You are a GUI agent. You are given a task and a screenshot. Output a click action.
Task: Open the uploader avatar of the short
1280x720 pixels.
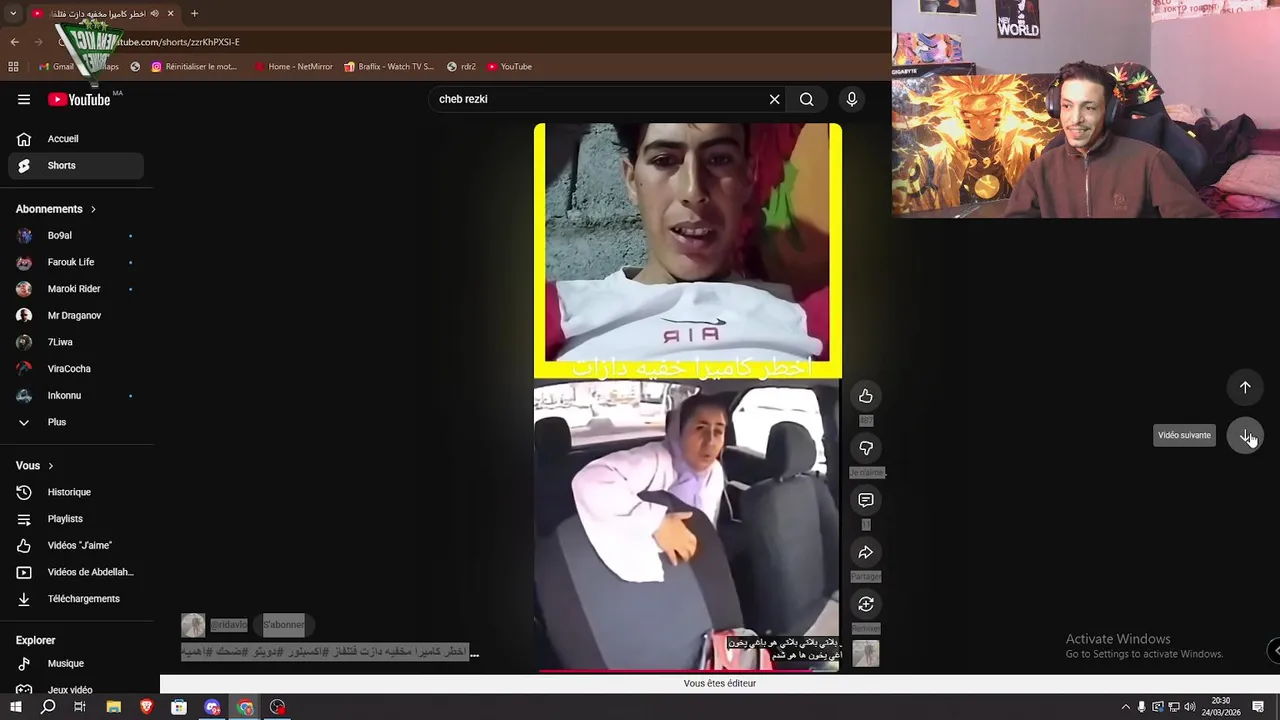point(193,625)
